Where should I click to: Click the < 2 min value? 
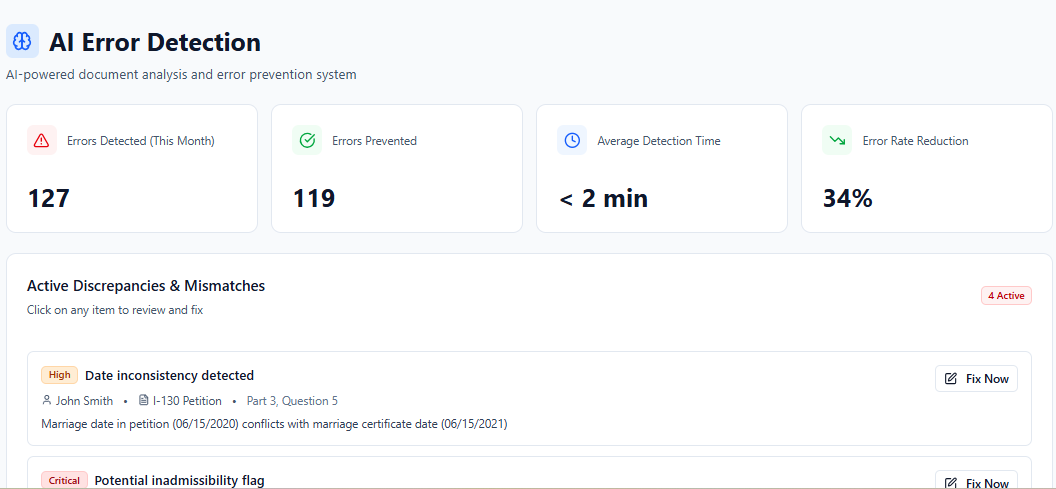(603, 199)
